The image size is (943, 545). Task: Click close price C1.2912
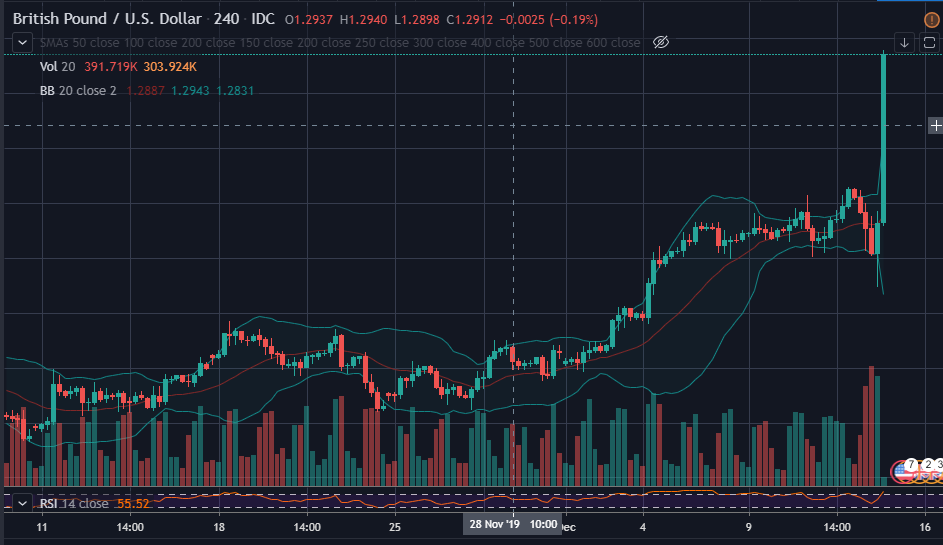point(470,20)
